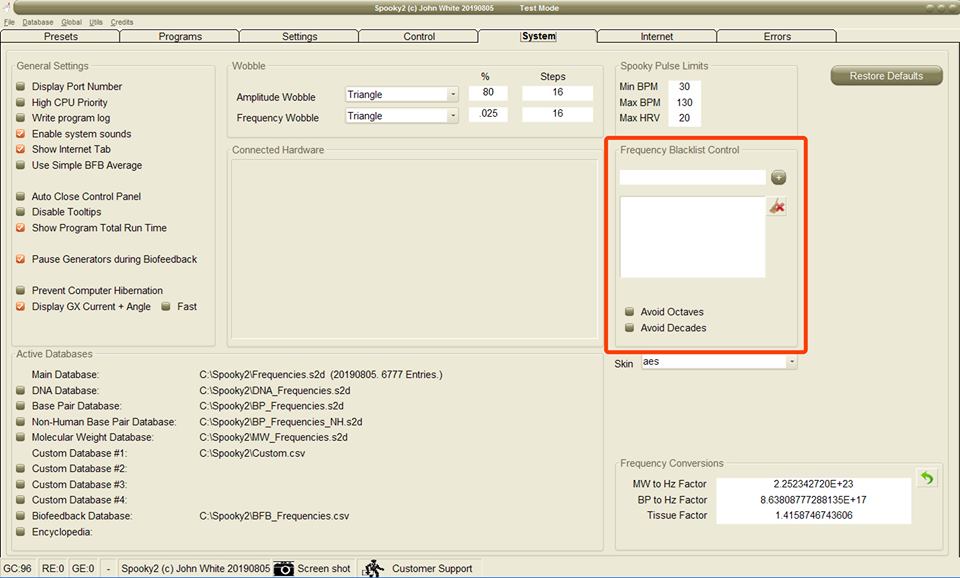
Task: Disable the Enable system sounds checkbox
Action: (20, 134)
